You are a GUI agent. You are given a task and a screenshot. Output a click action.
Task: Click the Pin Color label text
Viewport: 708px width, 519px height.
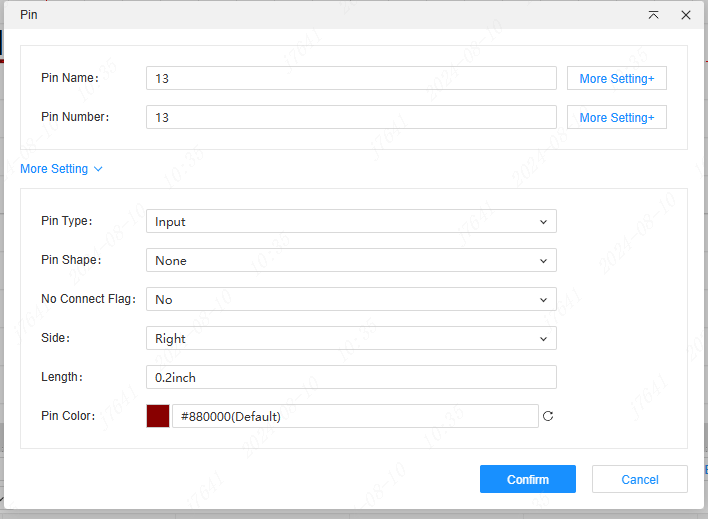[x=68, y=416]
